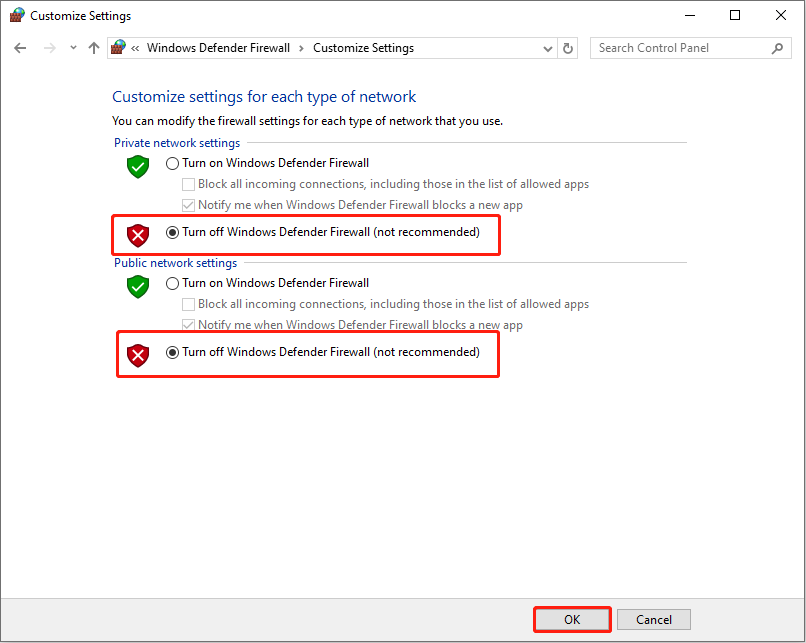The width and height of the screenshot is (806, 643).
Task: Click the Search Control Panel field
Action: click(x=690, y=48)
